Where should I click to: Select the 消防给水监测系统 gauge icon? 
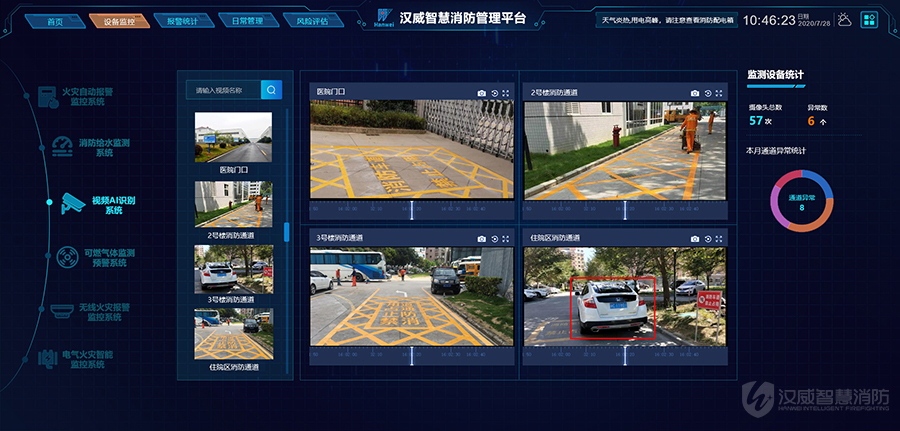pyautogui.click(x=63, y=147)
